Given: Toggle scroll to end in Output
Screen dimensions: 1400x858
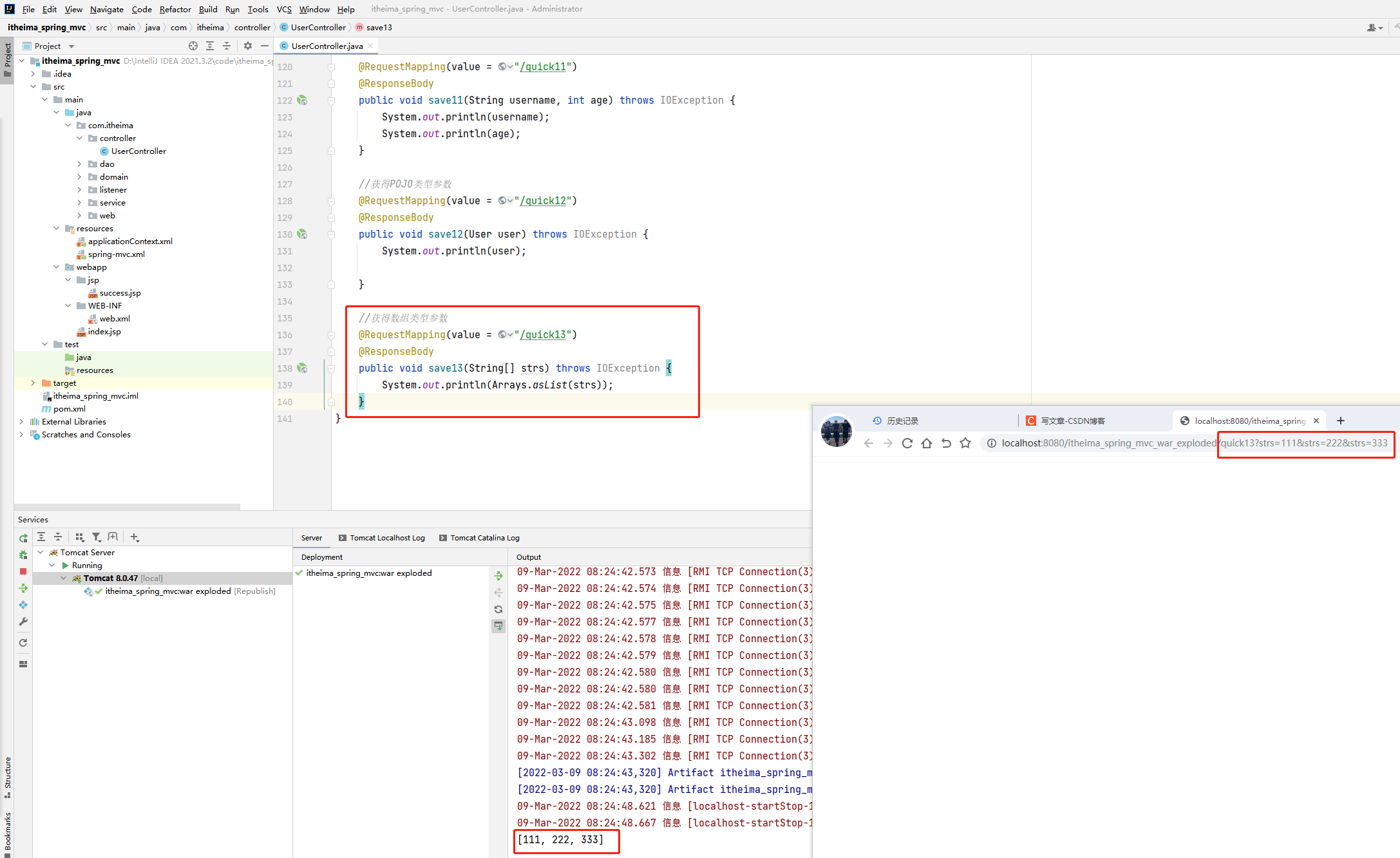Looking at the screenshot, I should (x=498, y=625).
